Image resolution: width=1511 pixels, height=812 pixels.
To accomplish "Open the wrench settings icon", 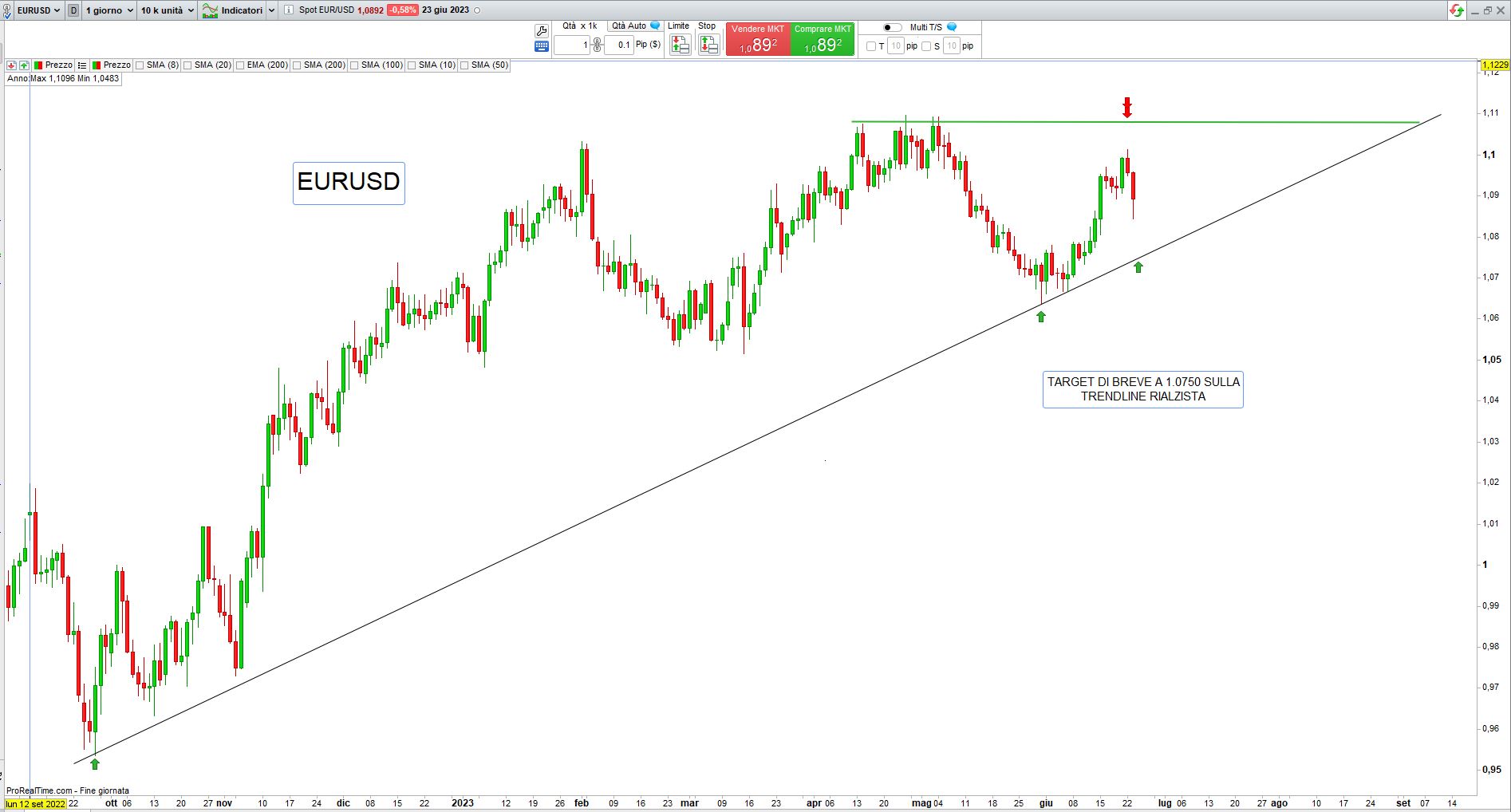I will (542, 31).
